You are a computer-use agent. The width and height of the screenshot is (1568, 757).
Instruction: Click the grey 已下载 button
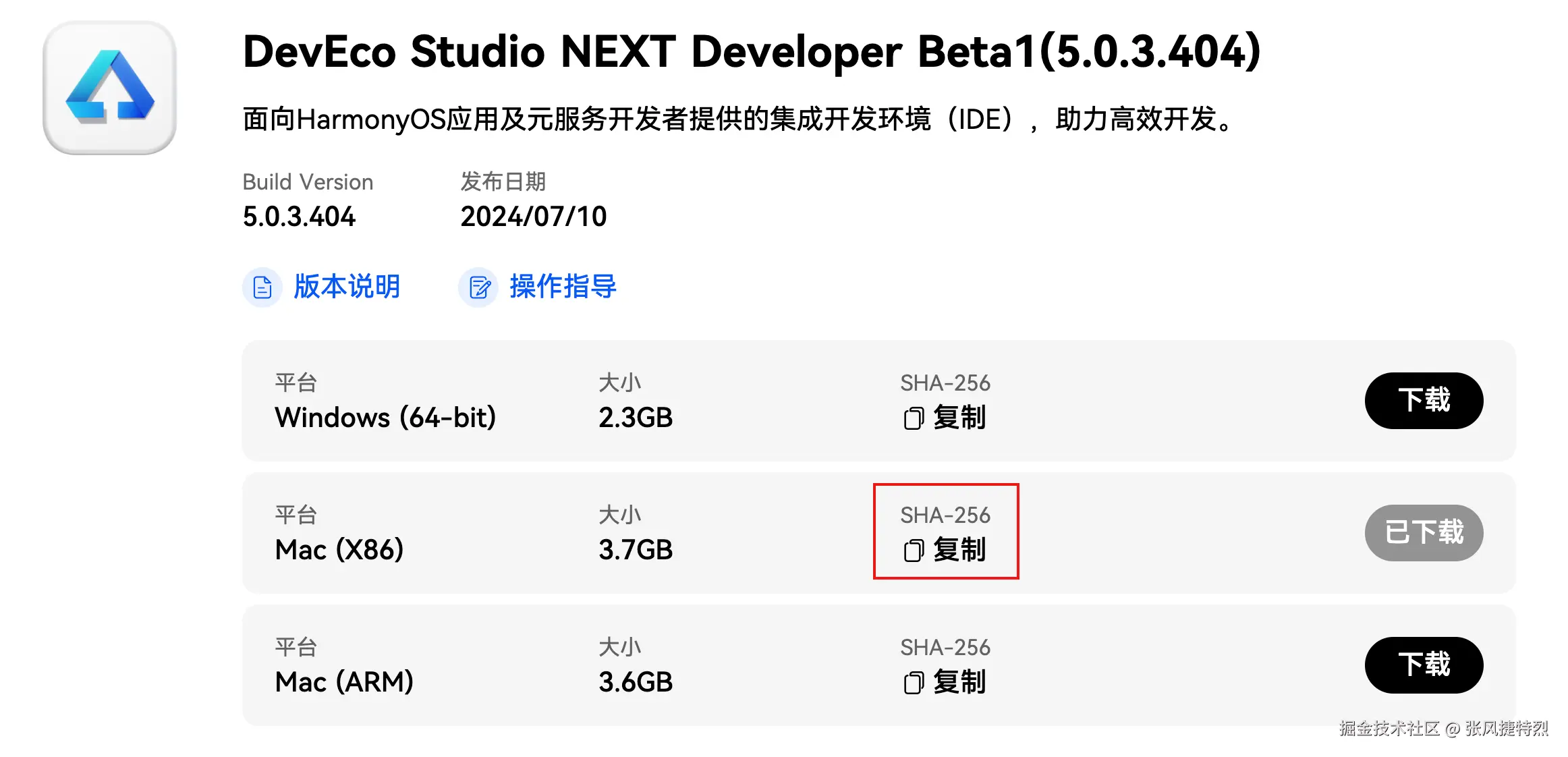pyautogui.click(x=1424, y=533)
